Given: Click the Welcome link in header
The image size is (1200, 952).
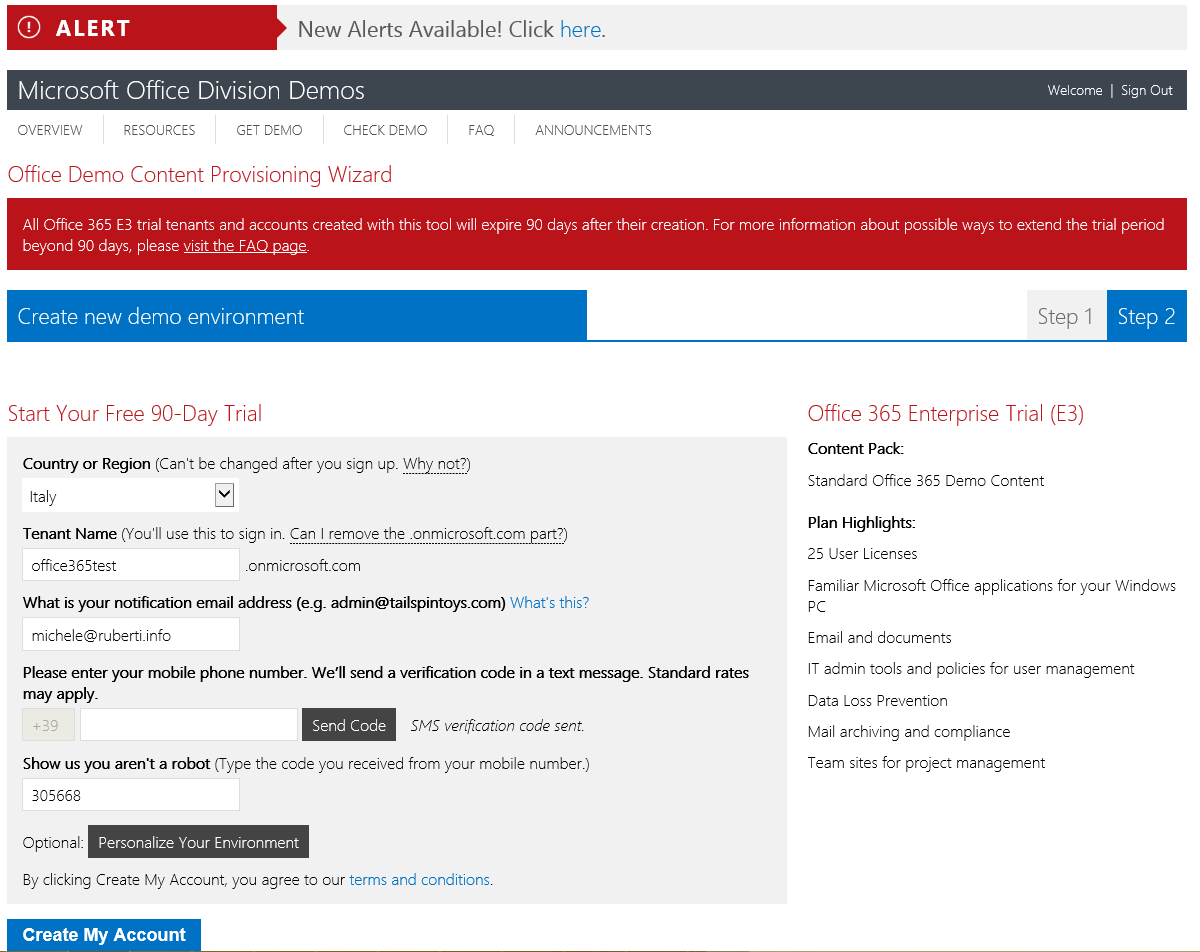Looking at the screenshot, I should pos(1074,90).
